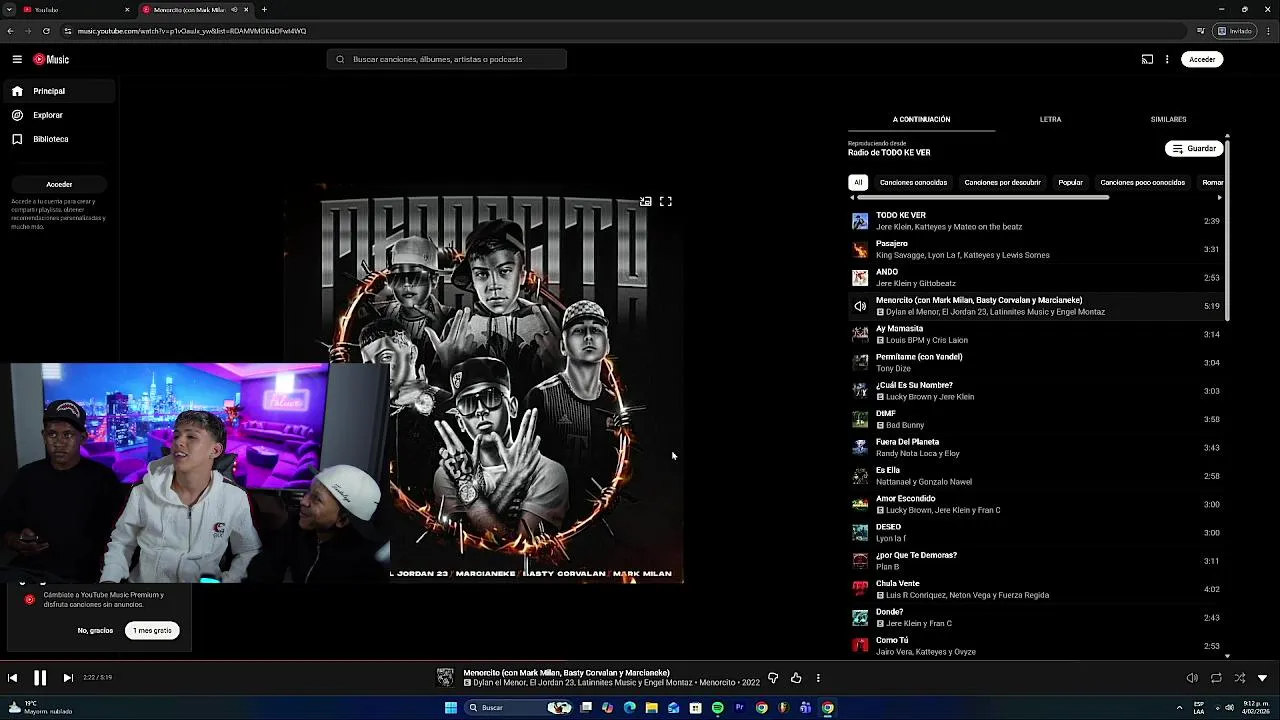Enter fullscreen on album art
The height and width of the screenshot is (720, 1280).
(x=666, y=201)
